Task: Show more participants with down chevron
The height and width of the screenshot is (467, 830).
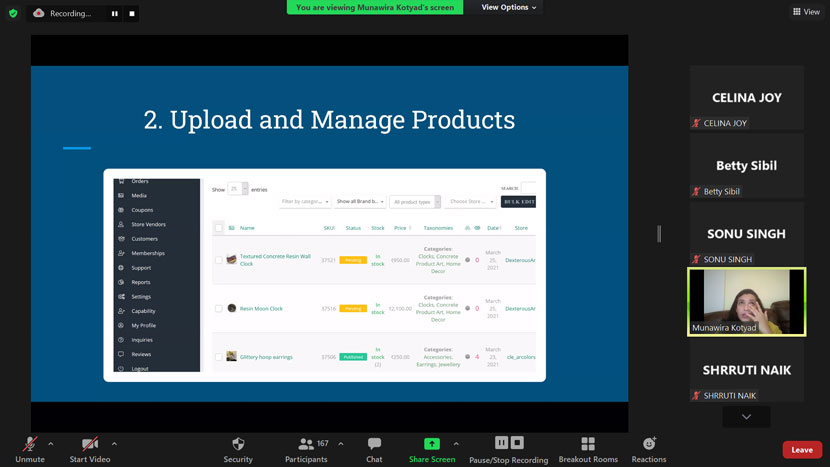Action: coord(746,417)
